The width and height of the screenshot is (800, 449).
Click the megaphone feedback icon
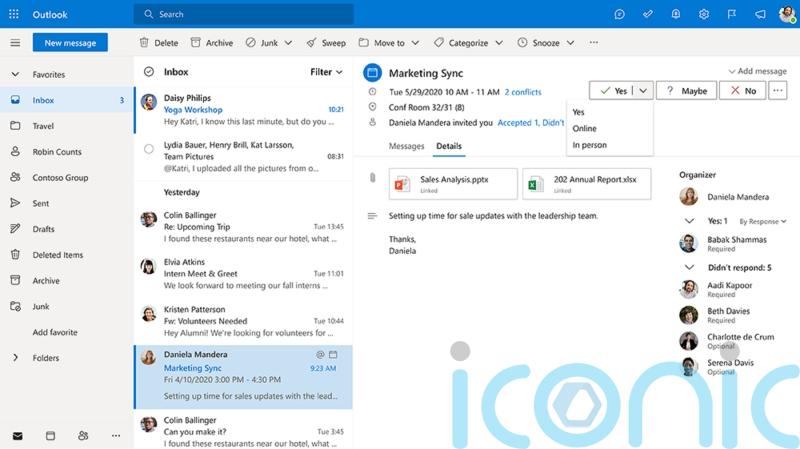coord(760,14)
